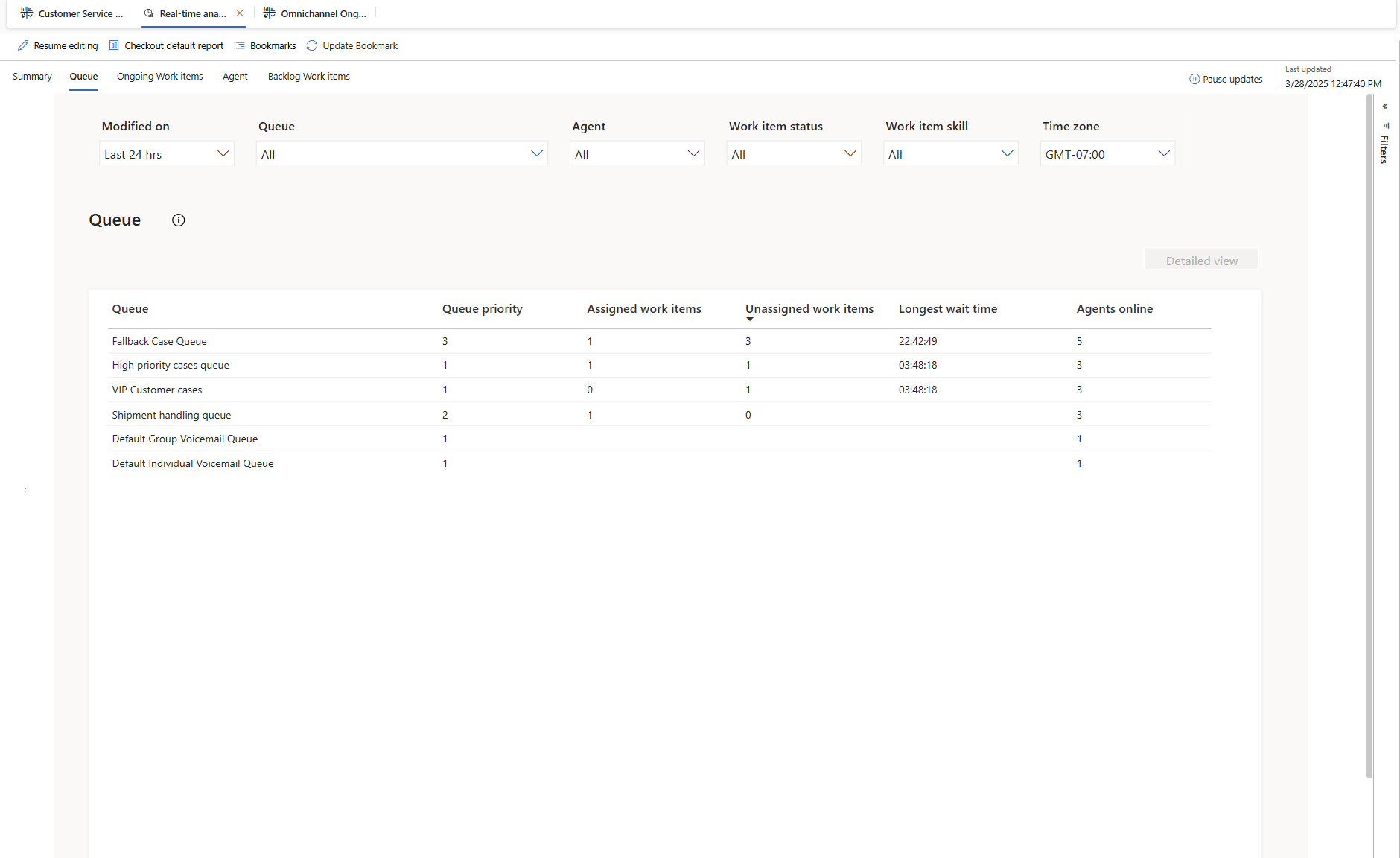Collapse the Filters pane double-chevron
This screenshot has width=1400, height=858.
point(1385,107)
